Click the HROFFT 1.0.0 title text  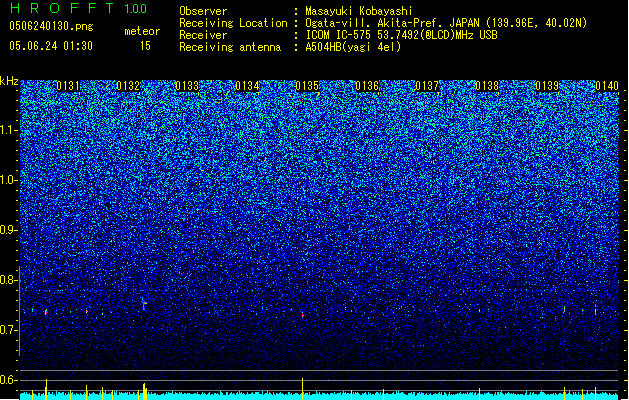point(78,8)
